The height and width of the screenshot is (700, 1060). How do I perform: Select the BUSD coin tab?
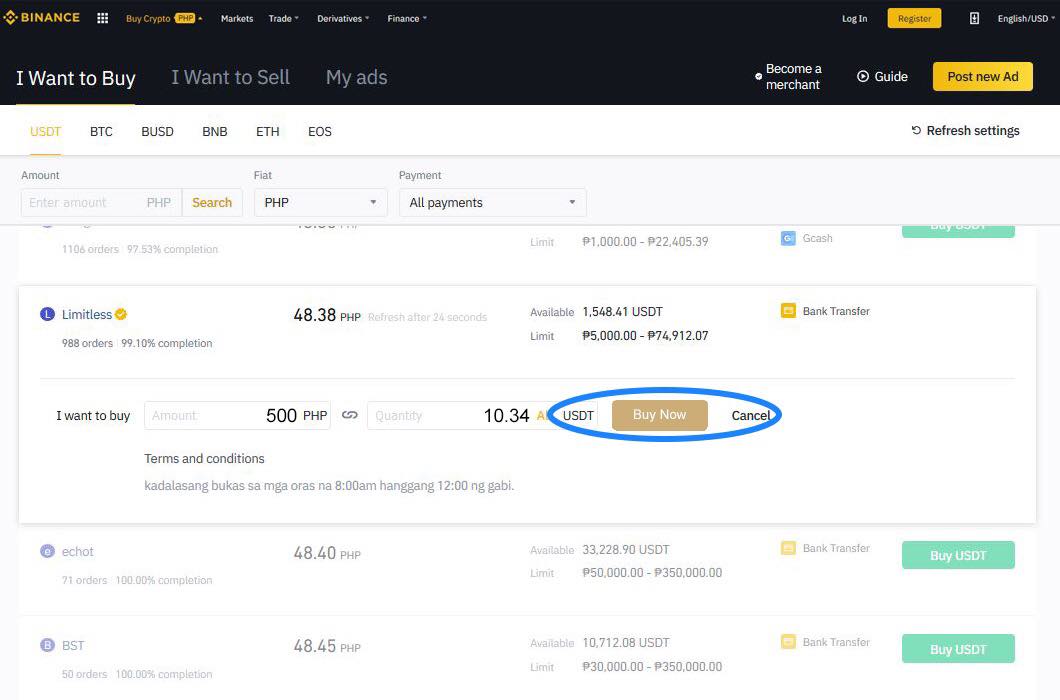tap(158, 131)
